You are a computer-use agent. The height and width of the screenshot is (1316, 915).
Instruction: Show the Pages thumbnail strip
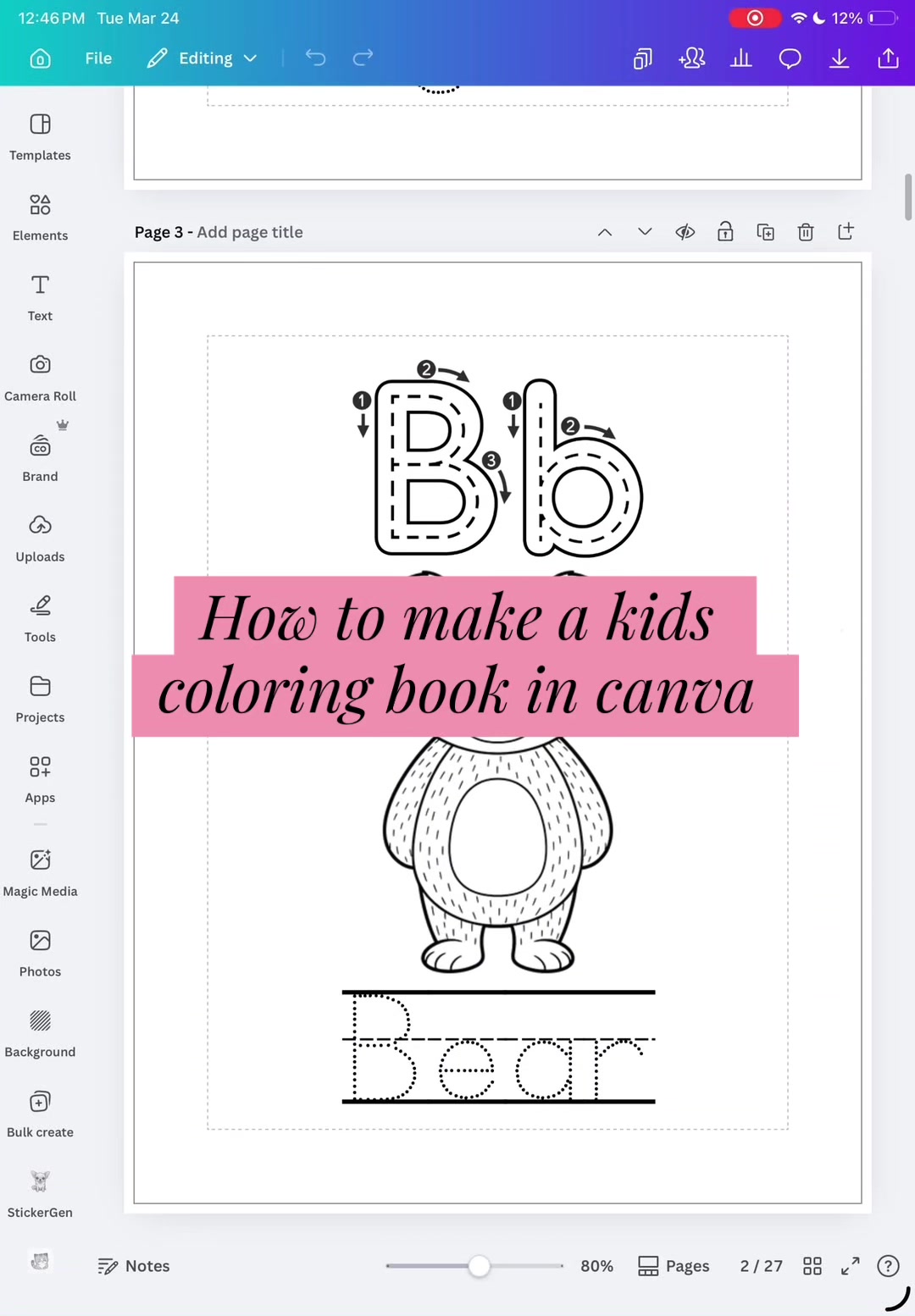pos(674,1266)
